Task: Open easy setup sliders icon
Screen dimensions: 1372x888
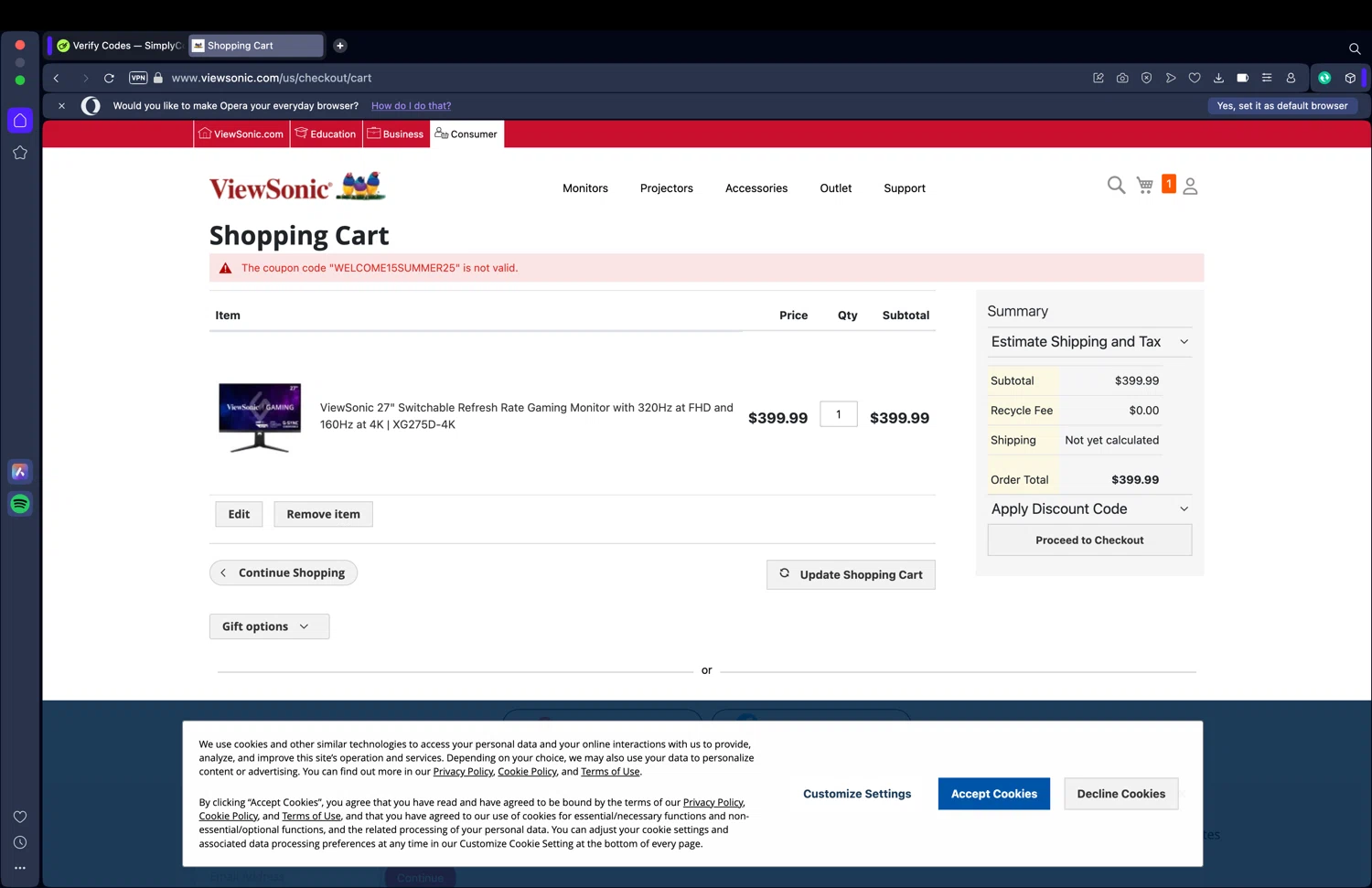Action: (1267, 78)
